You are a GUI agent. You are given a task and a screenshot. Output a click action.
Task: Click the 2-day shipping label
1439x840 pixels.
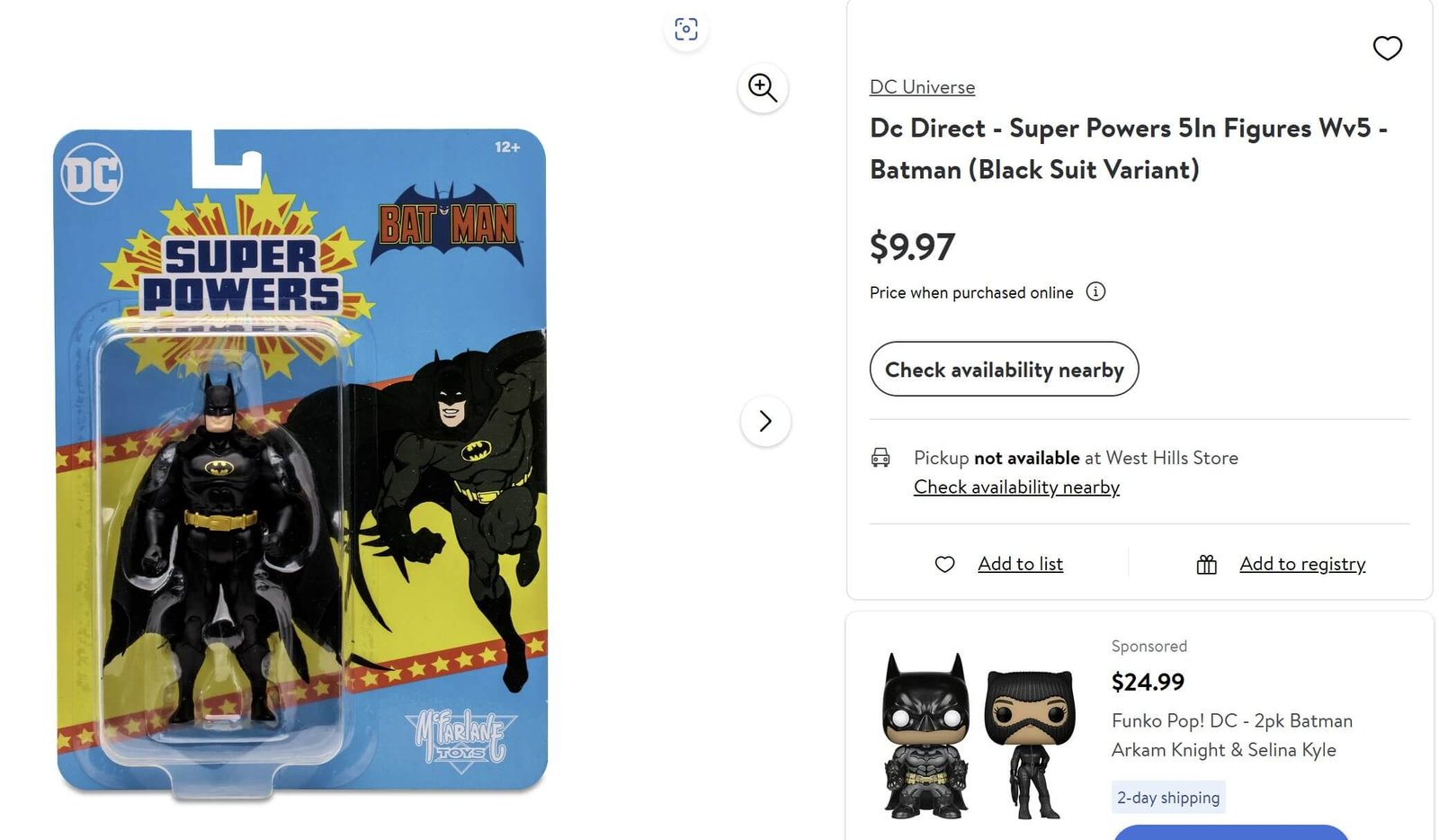tap(1168, 797)
